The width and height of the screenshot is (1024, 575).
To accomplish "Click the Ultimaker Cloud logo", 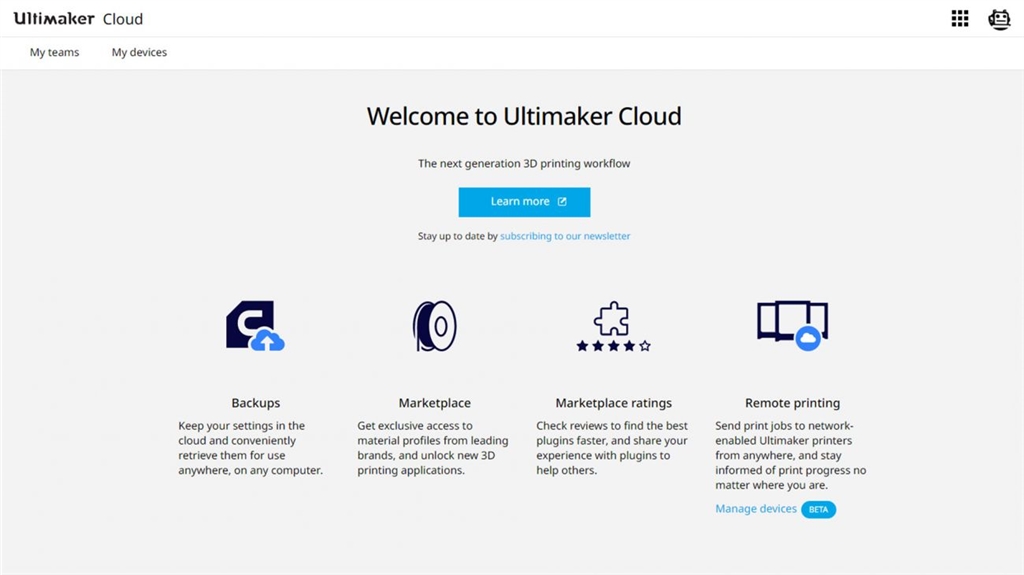I will tap(78, 18).
